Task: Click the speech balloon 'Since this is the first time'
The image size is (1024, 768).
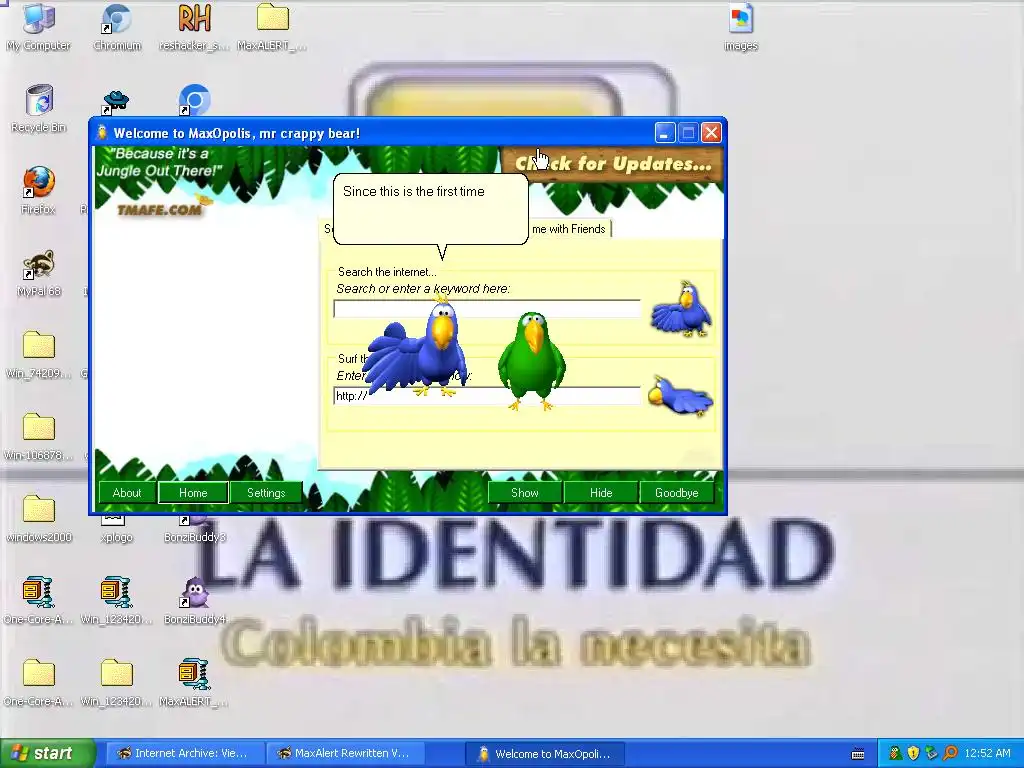Action: pyautogui.click(x=430, y=209)
